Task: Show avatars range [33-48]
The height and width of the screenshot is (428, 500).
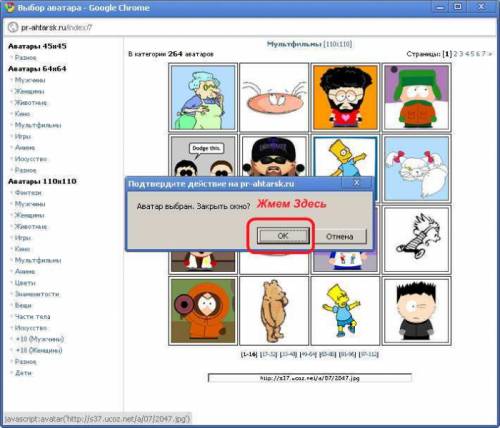Action: (x=288, y=354)
